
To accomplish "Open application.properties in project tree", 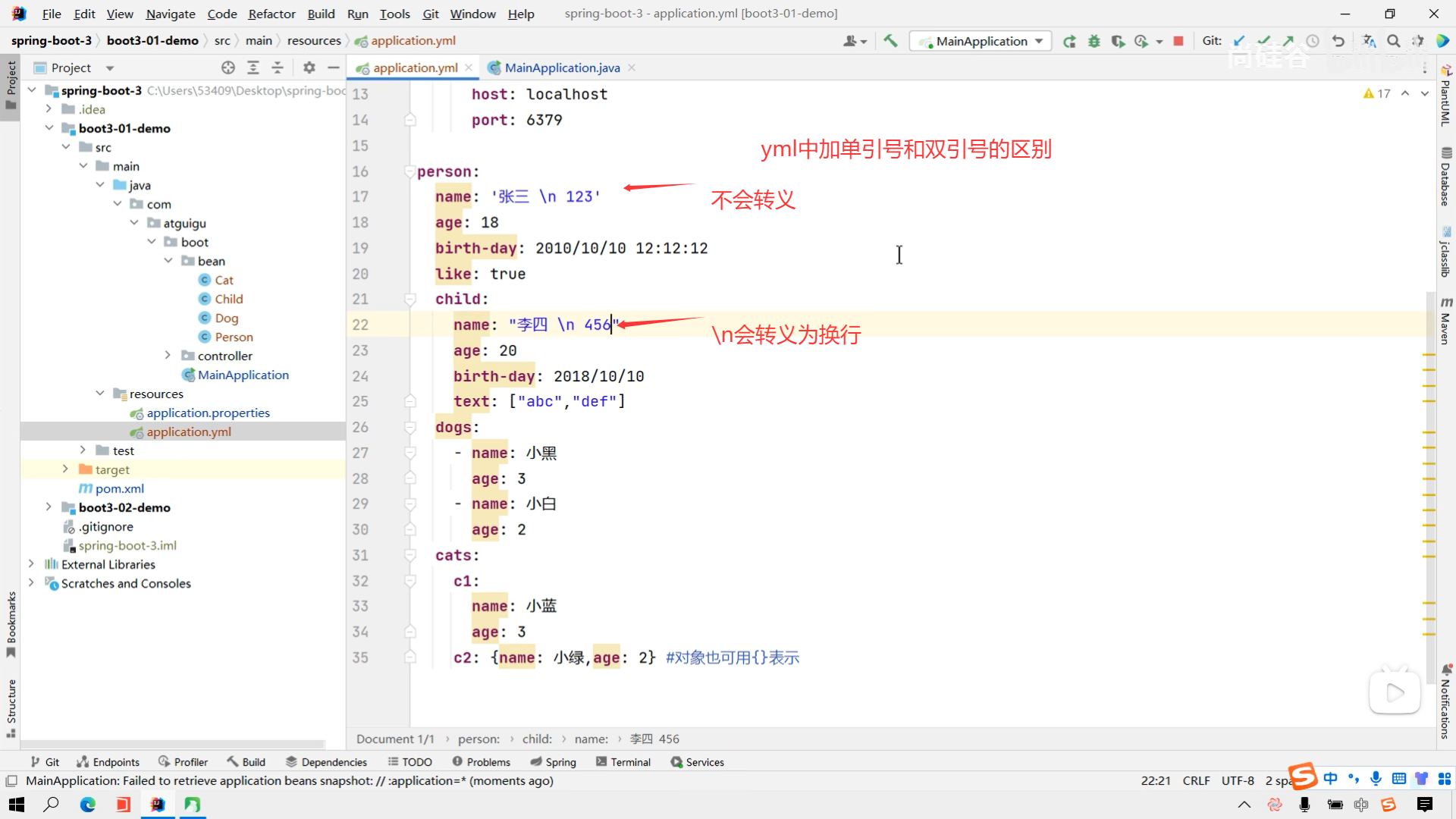I will (208, 413).
